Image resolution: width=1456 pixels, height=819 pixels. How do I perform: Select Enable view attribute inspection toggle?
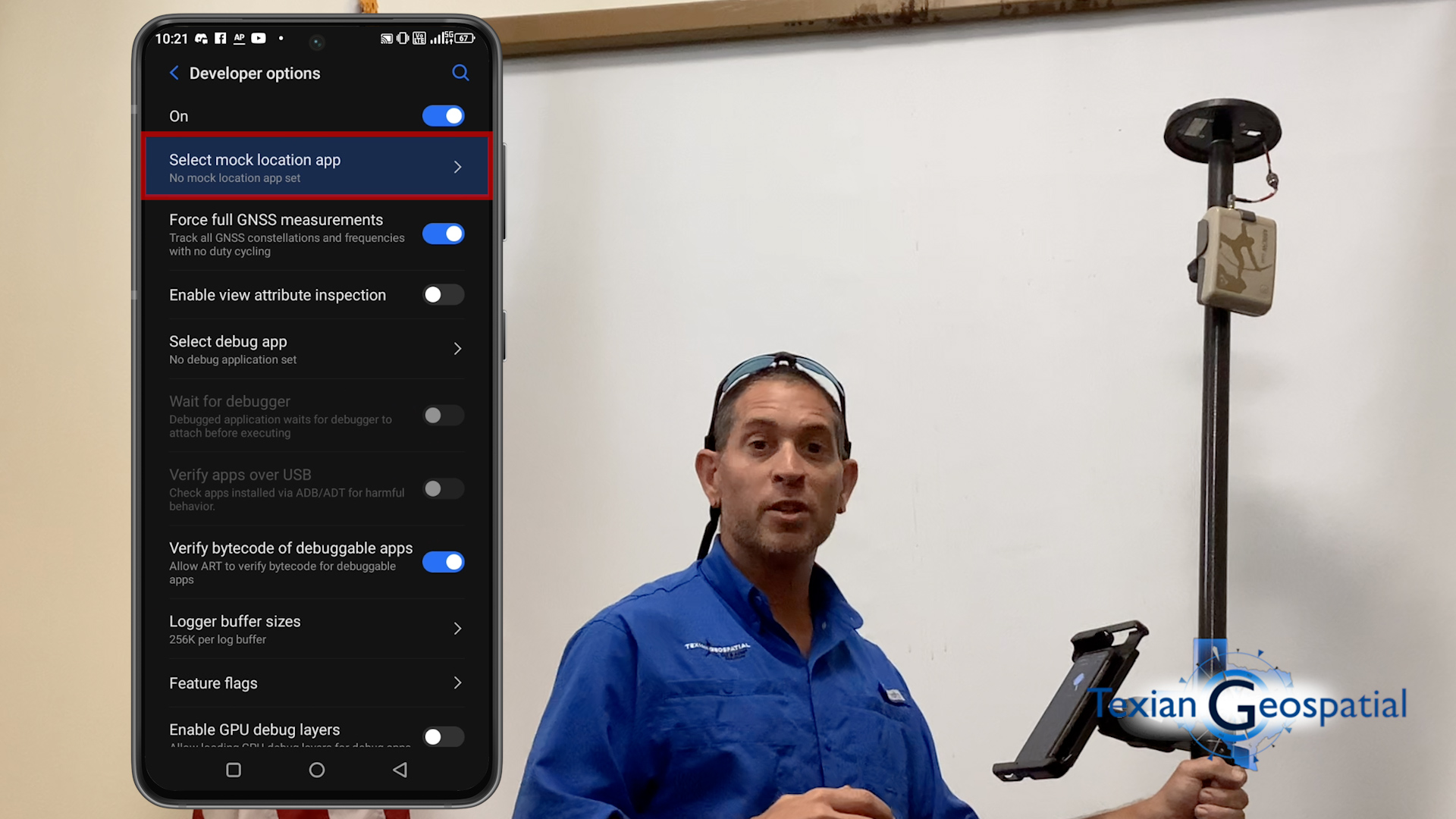pos(443,294)
